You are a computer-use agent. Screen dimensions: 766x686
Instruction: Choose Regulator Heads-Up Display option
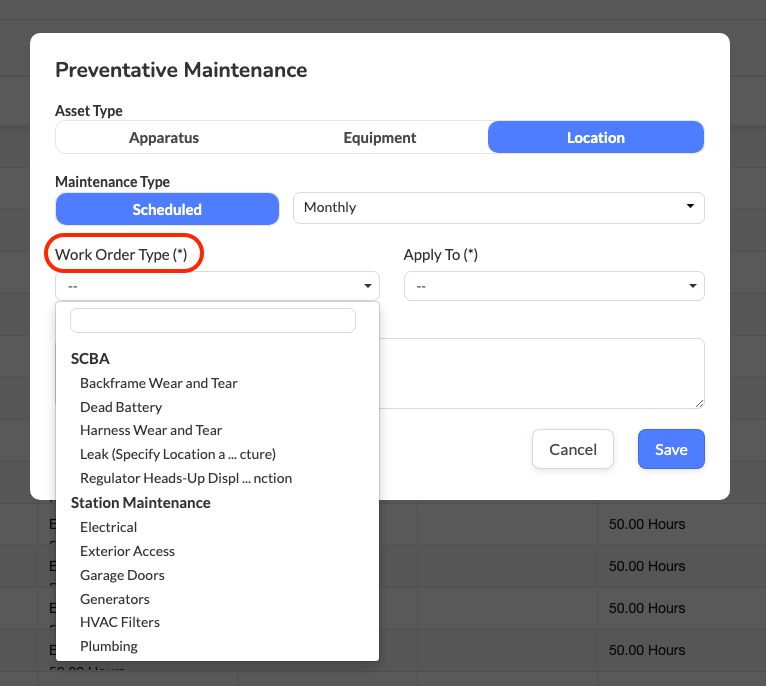(x=186, y=478)
